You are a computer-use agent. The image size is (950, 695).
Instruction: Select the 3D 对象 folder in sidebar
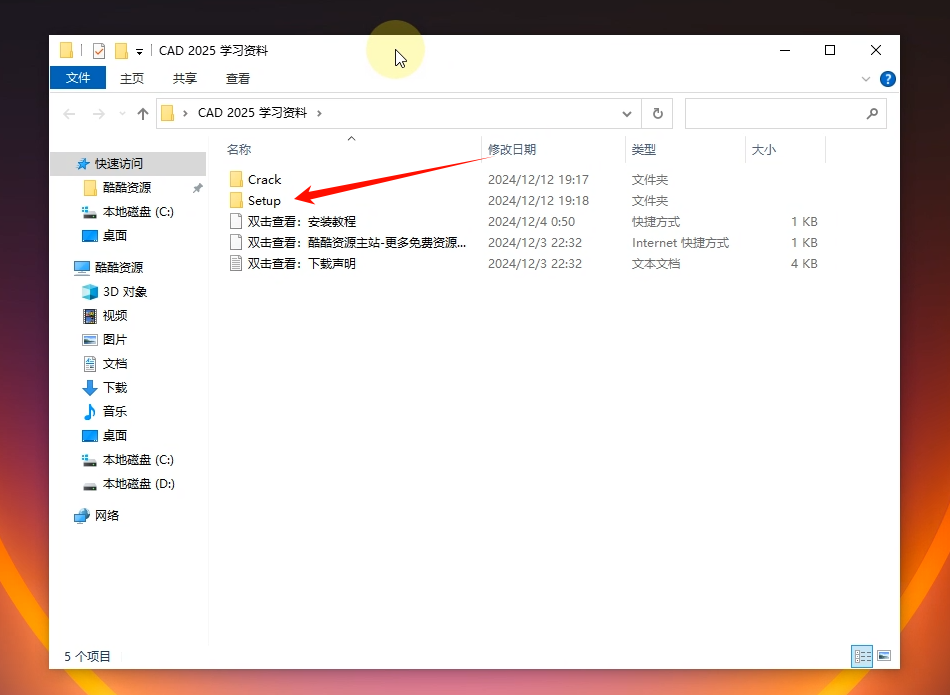[124, 292]
